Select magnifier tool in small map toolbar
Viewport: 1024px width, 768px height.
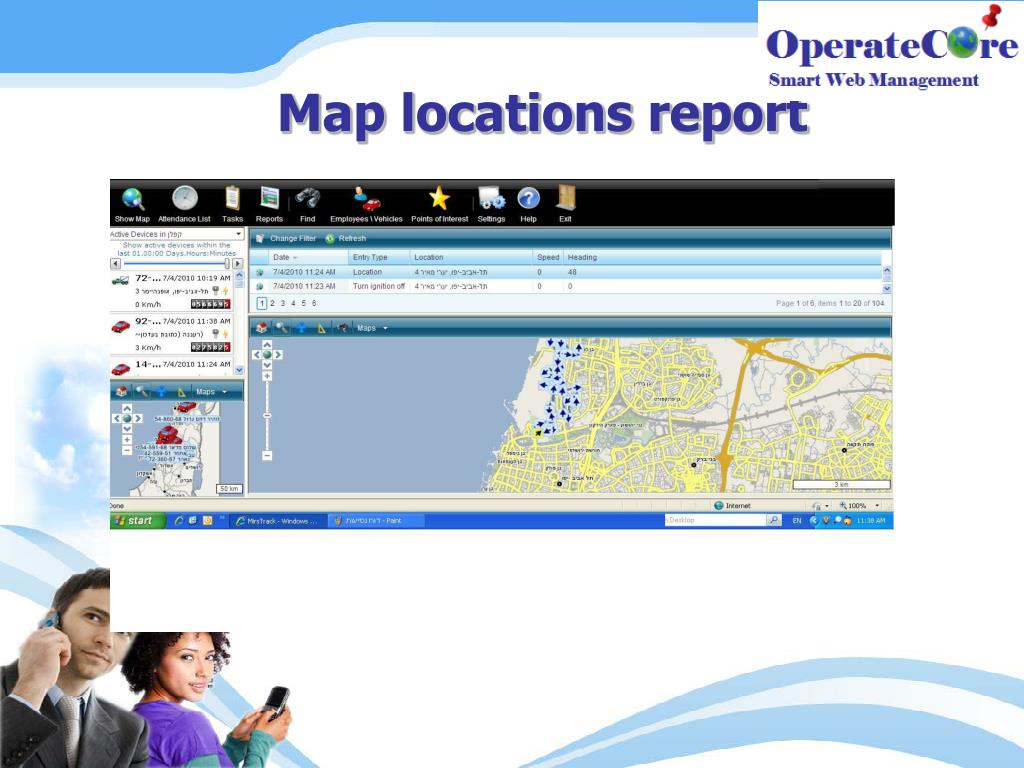click(x=142, y=392)
